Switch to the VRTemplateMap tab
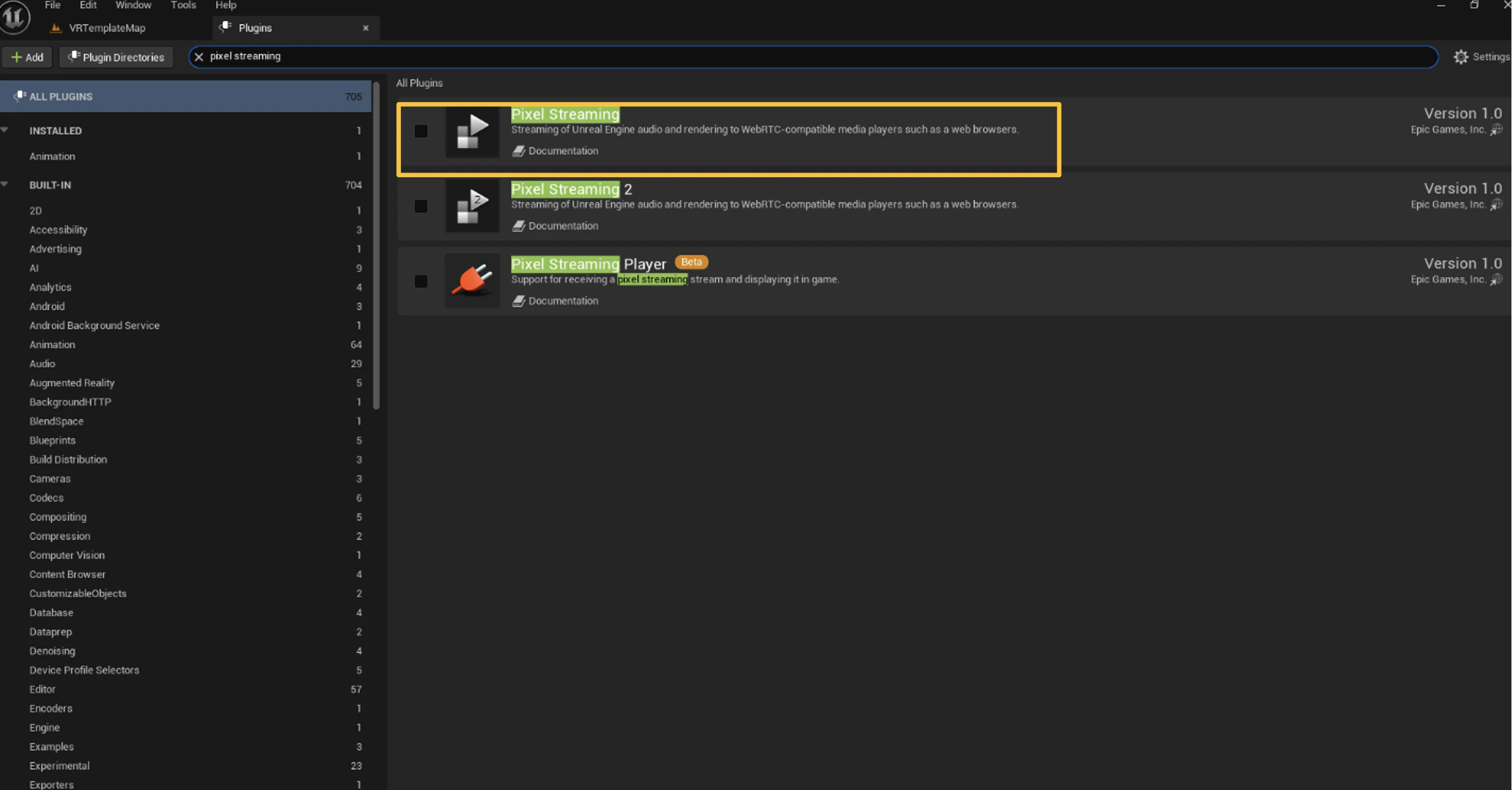 pos(107,28)
